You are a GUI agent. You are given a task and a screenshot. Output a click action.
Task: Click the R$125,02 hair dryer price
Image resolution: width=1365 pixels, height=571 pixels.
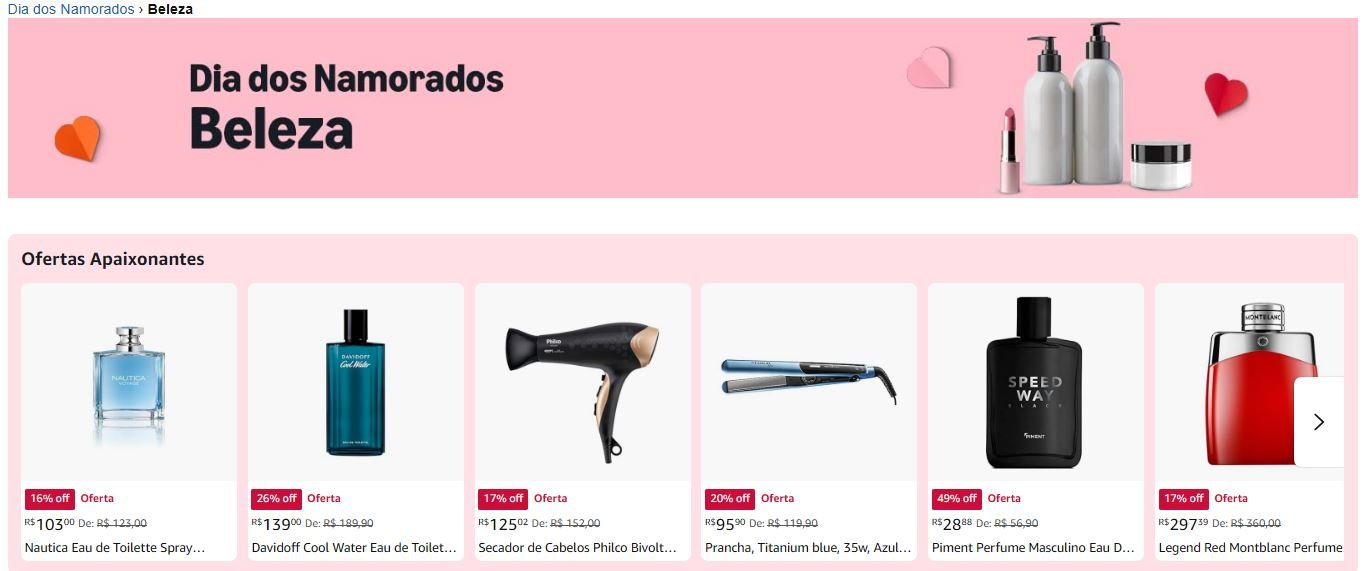pyautogui.click(x=503, y=523)
